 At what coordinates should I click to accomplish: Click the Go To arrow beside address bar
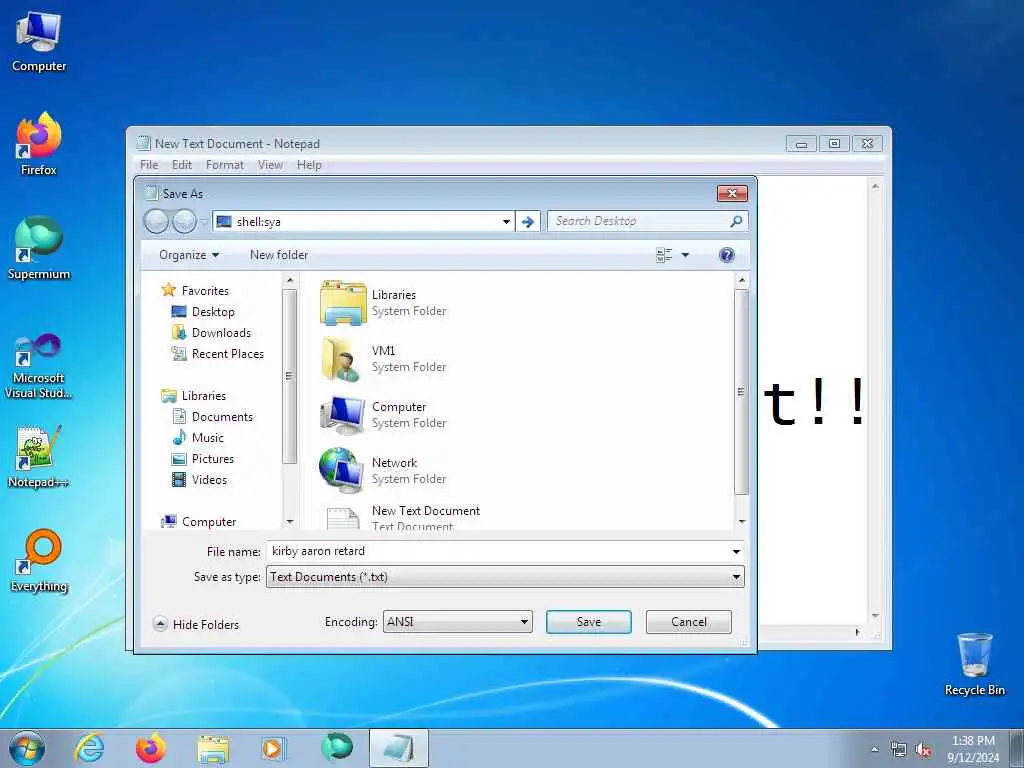point(528,222)
